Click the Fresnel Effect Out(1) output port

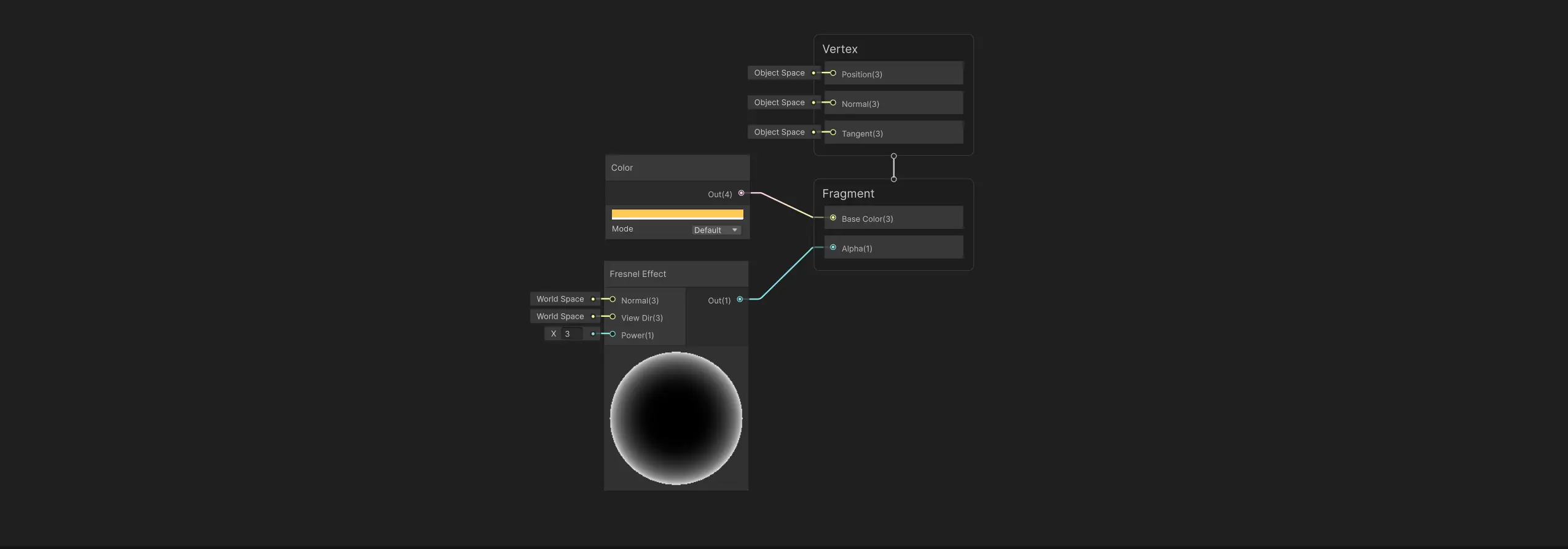click(740, 300)
